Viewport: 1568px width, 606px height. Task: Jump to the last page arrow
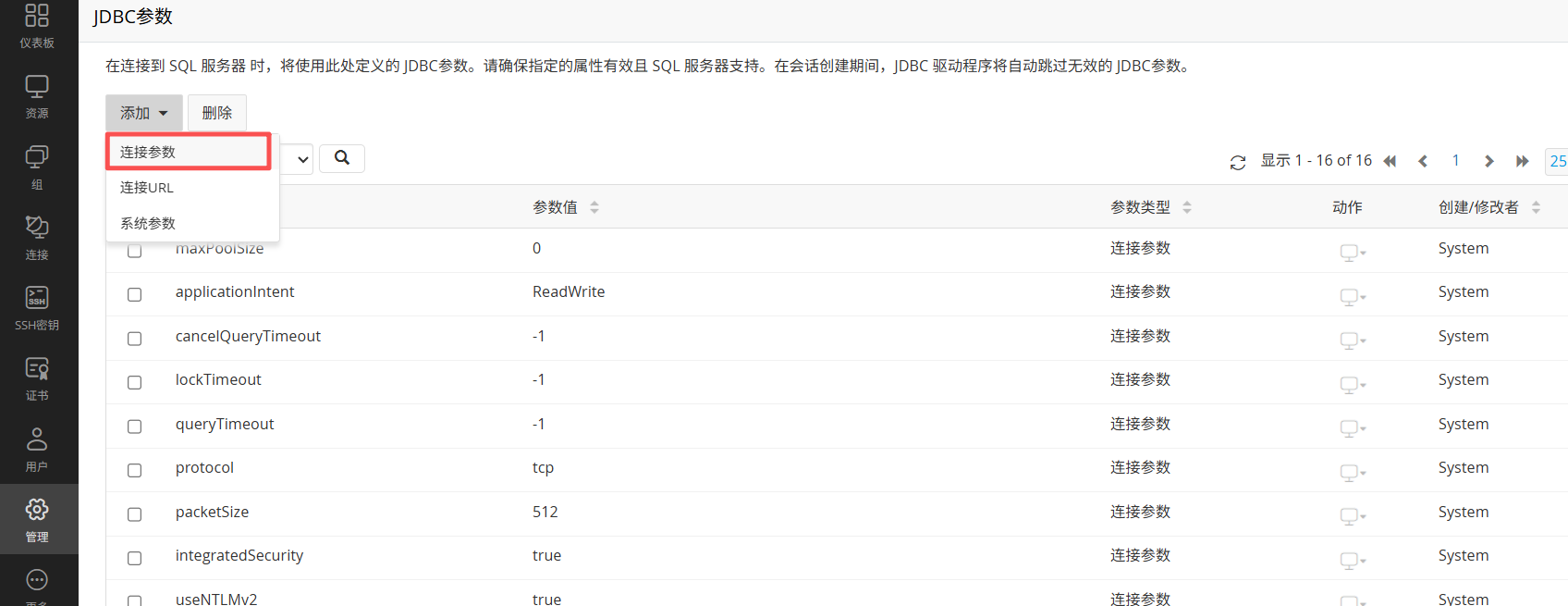(1522, 161)
